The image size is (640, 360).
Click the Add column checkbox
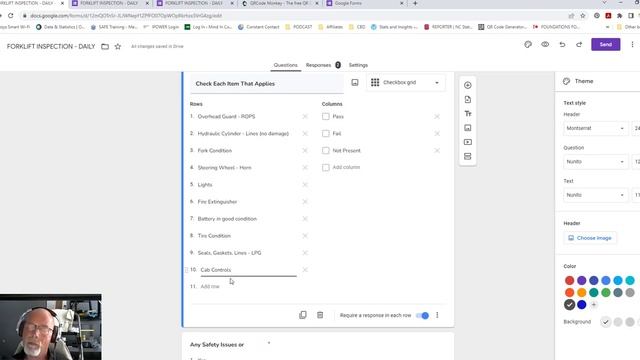click(325, 167)
